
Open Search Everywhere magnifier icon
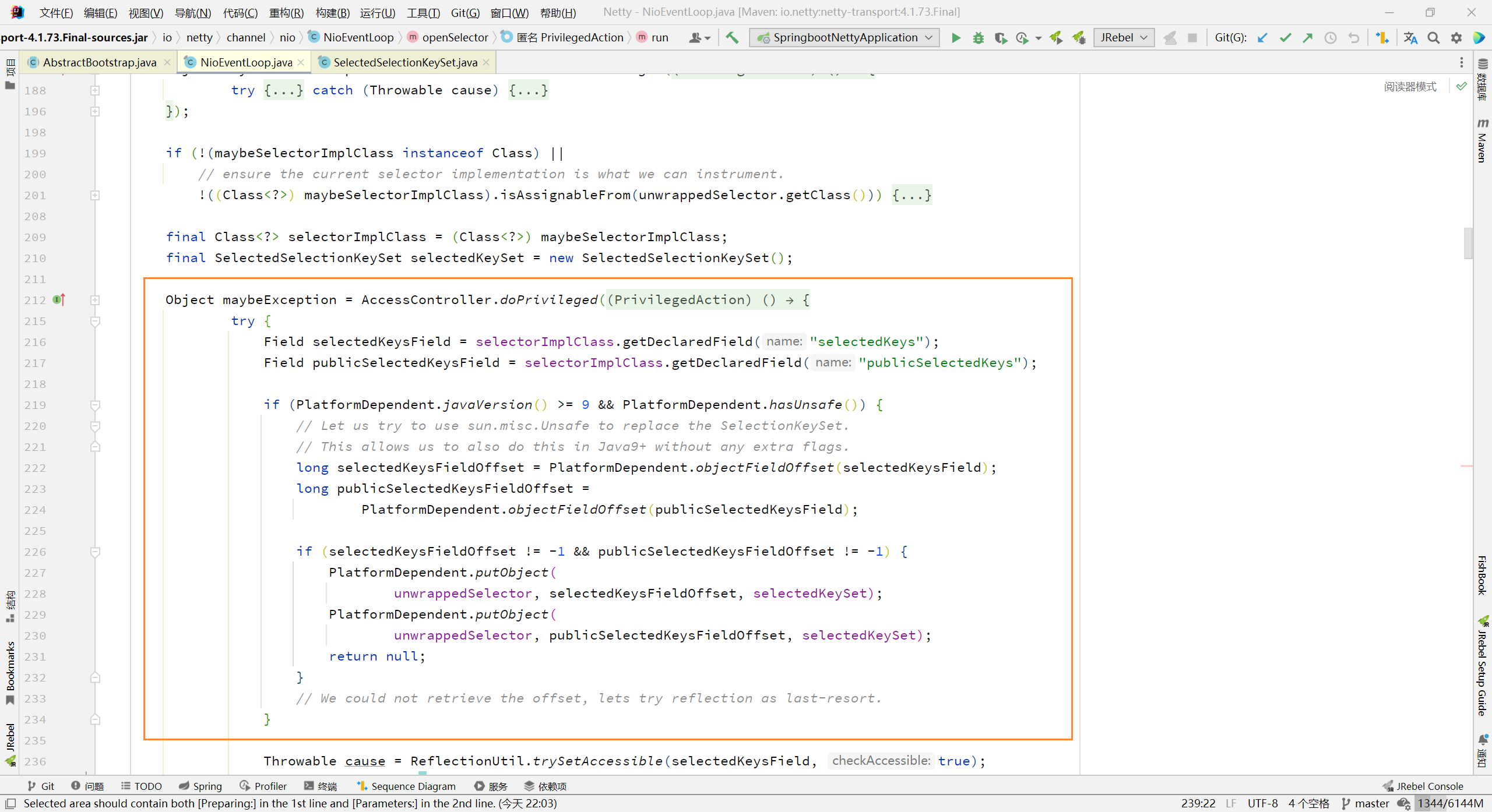1434,38
